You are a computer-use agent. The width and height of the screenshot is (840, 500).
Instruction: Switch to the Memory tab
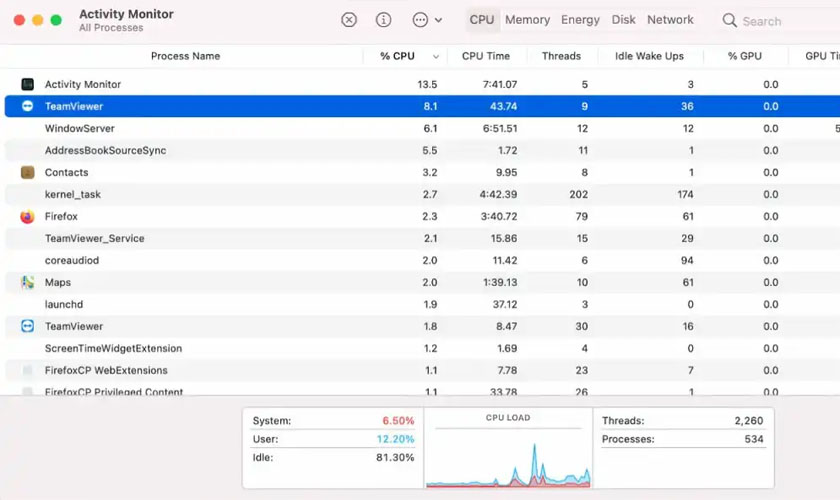pyautogui.click(x=527, y=20)
